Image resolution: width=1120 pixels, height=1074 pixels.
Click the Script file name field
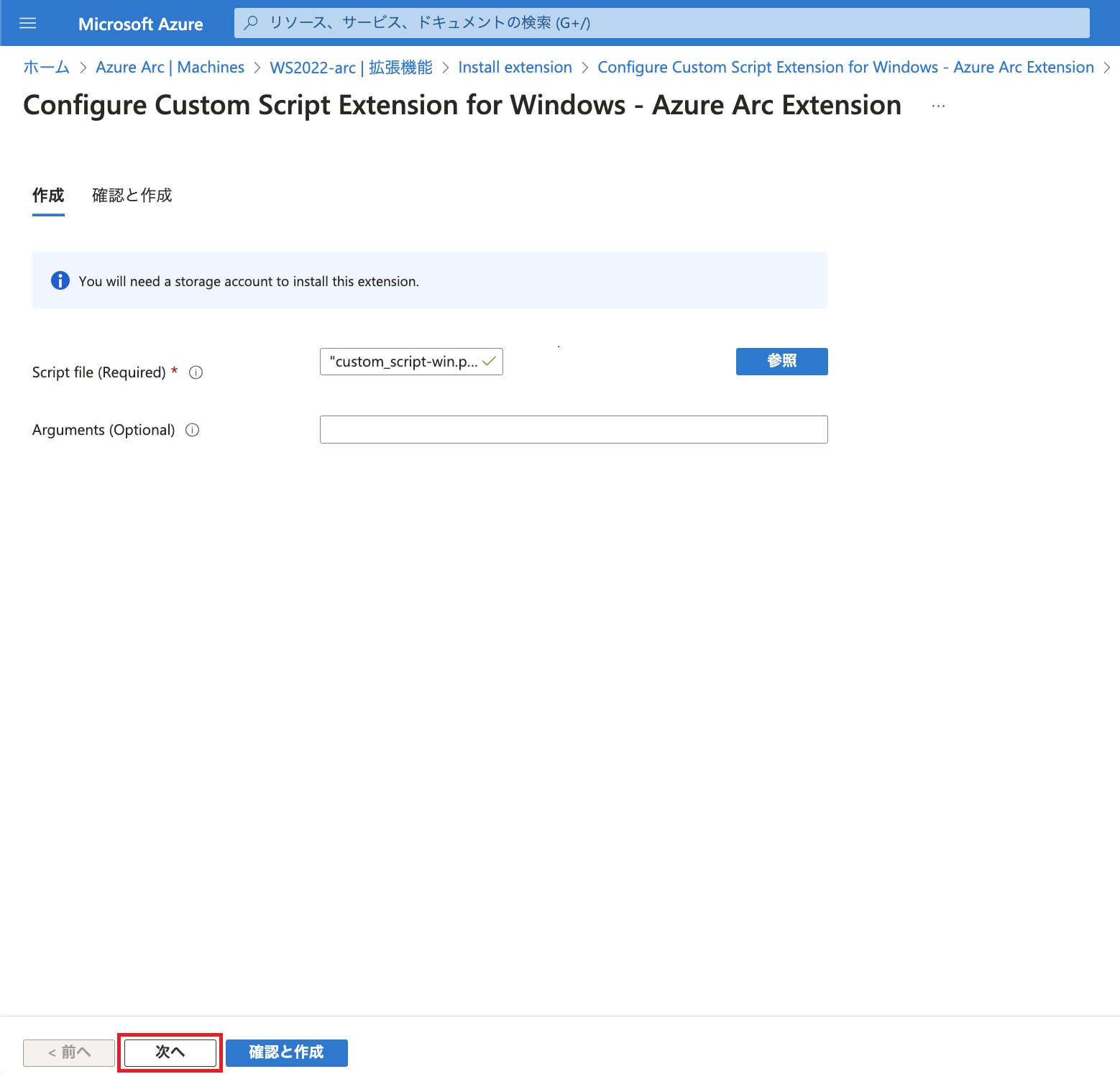(x=411, y=362)
